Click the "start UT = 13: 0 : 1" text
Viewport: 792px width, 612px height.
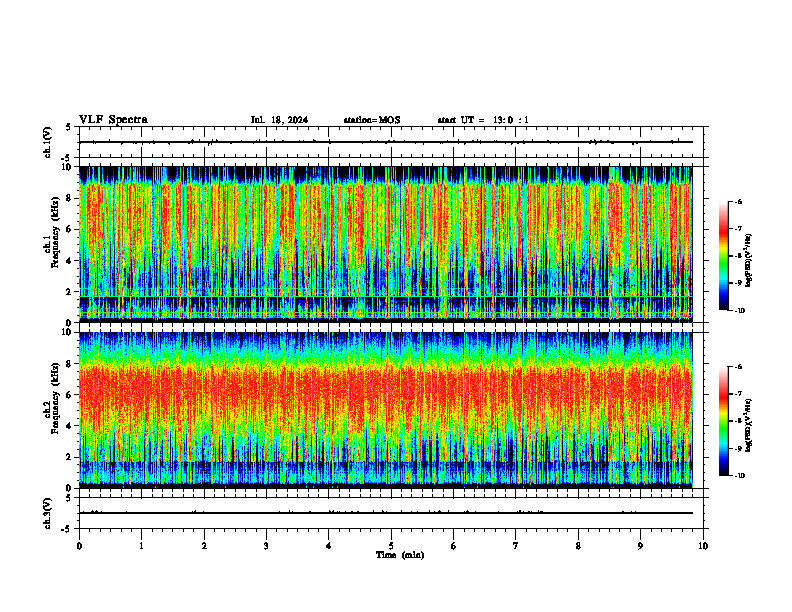pos(483,120)
